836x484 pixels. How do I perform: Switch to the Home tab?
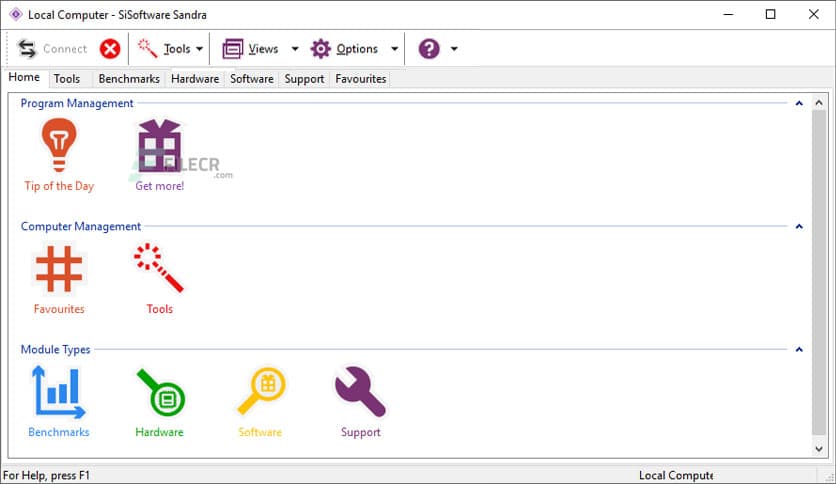[25, 77]
